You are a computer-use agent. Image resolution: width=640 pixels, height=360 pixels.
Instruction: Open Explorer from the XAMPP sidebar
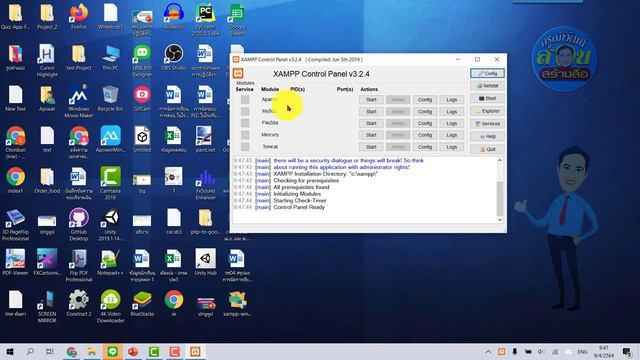[487, 111]
